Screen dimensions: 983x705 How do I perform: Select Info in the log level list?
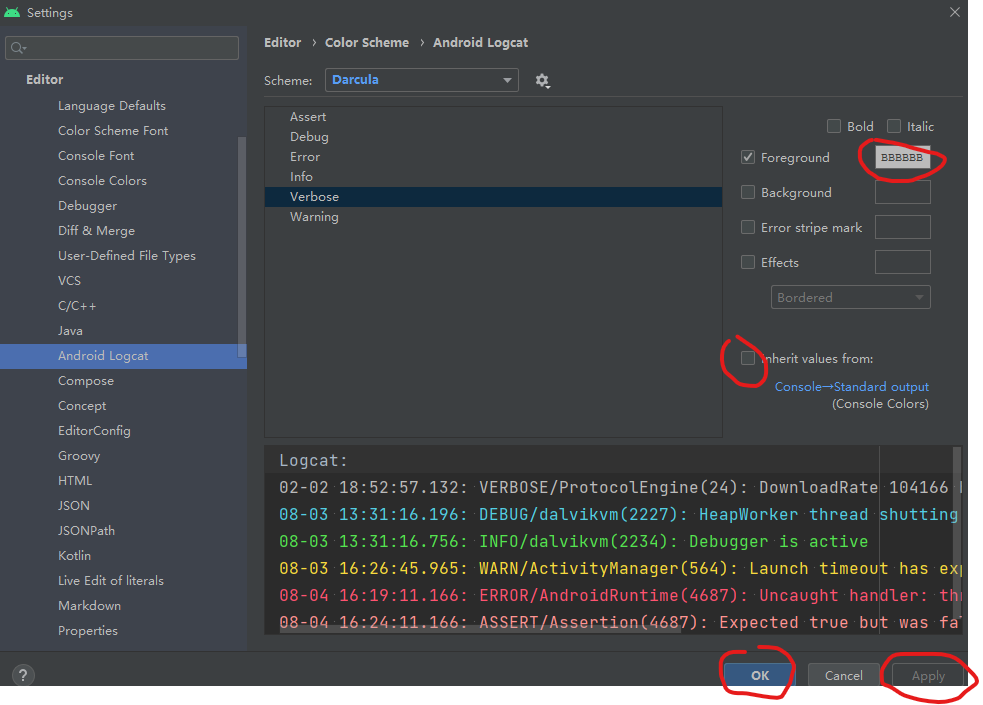tap(493, 177)
